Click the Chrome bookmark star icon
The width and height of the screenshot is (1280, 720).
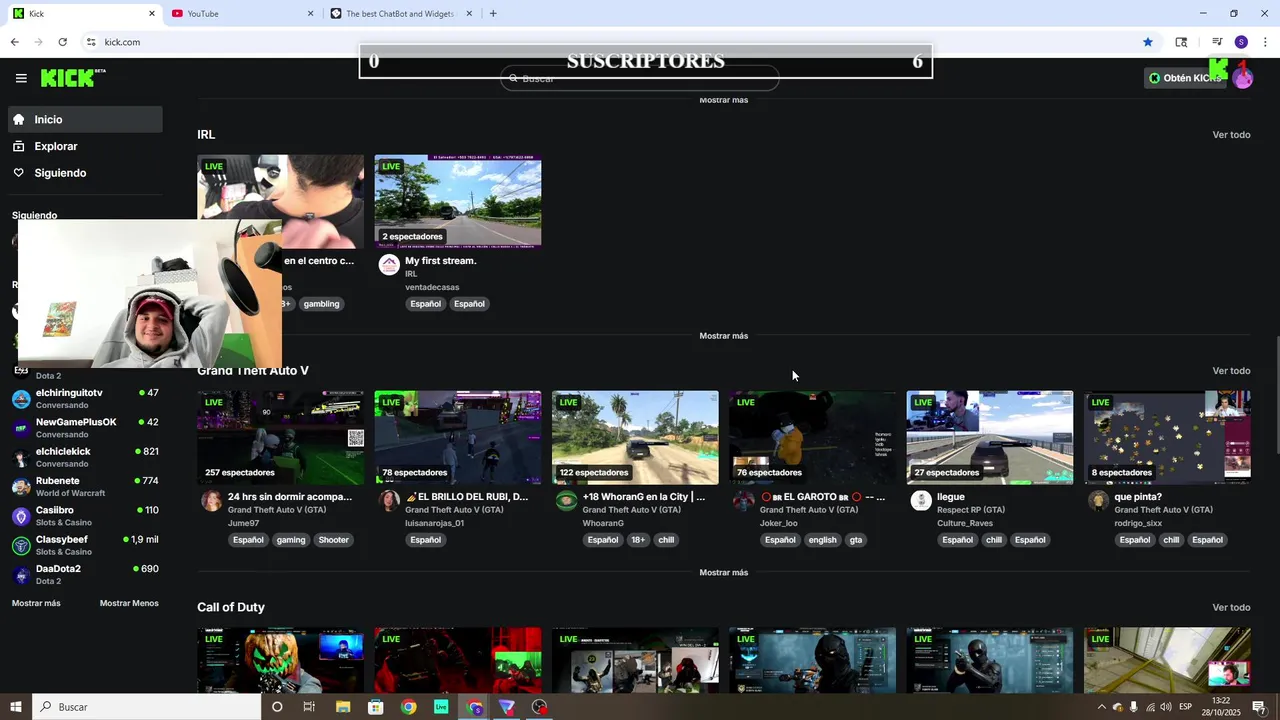point(1148,42)
